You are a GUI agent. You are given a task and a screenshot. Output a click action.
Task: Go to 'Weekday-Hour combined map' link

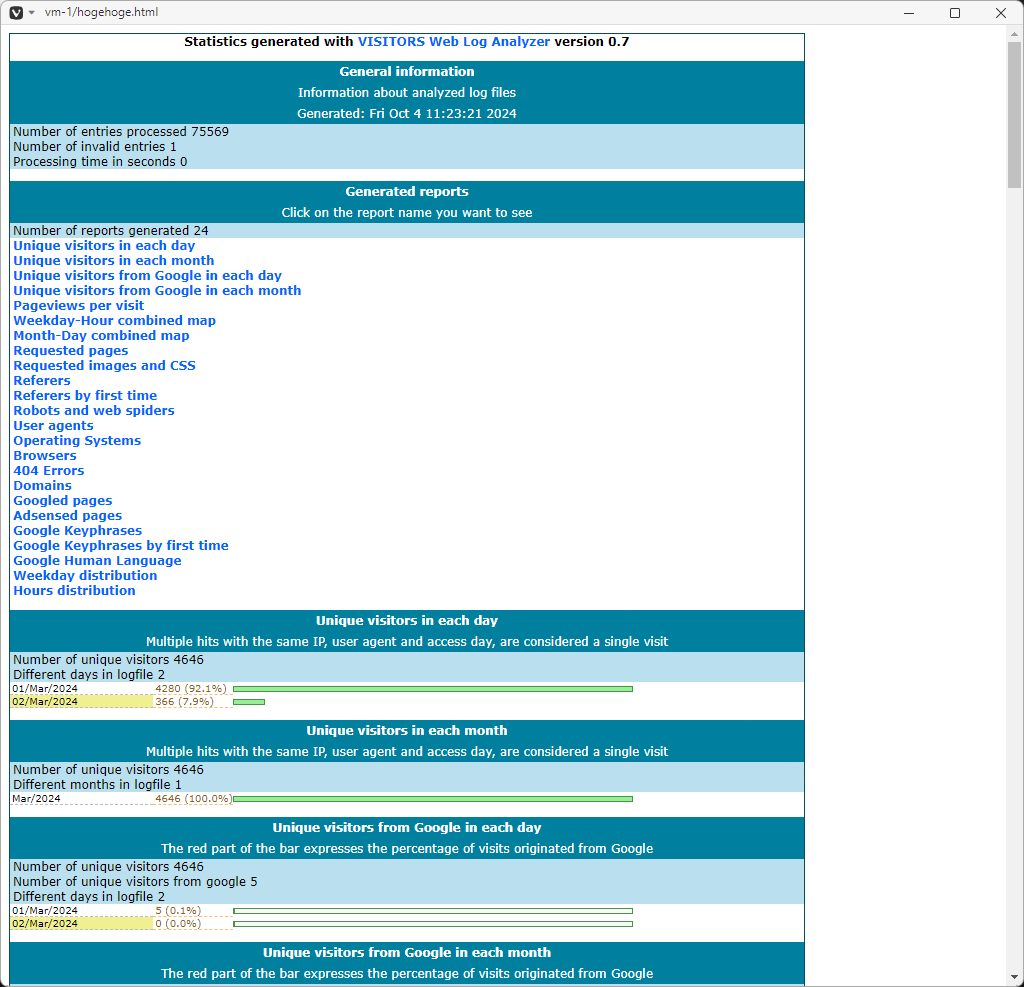[x=114, y=321]
